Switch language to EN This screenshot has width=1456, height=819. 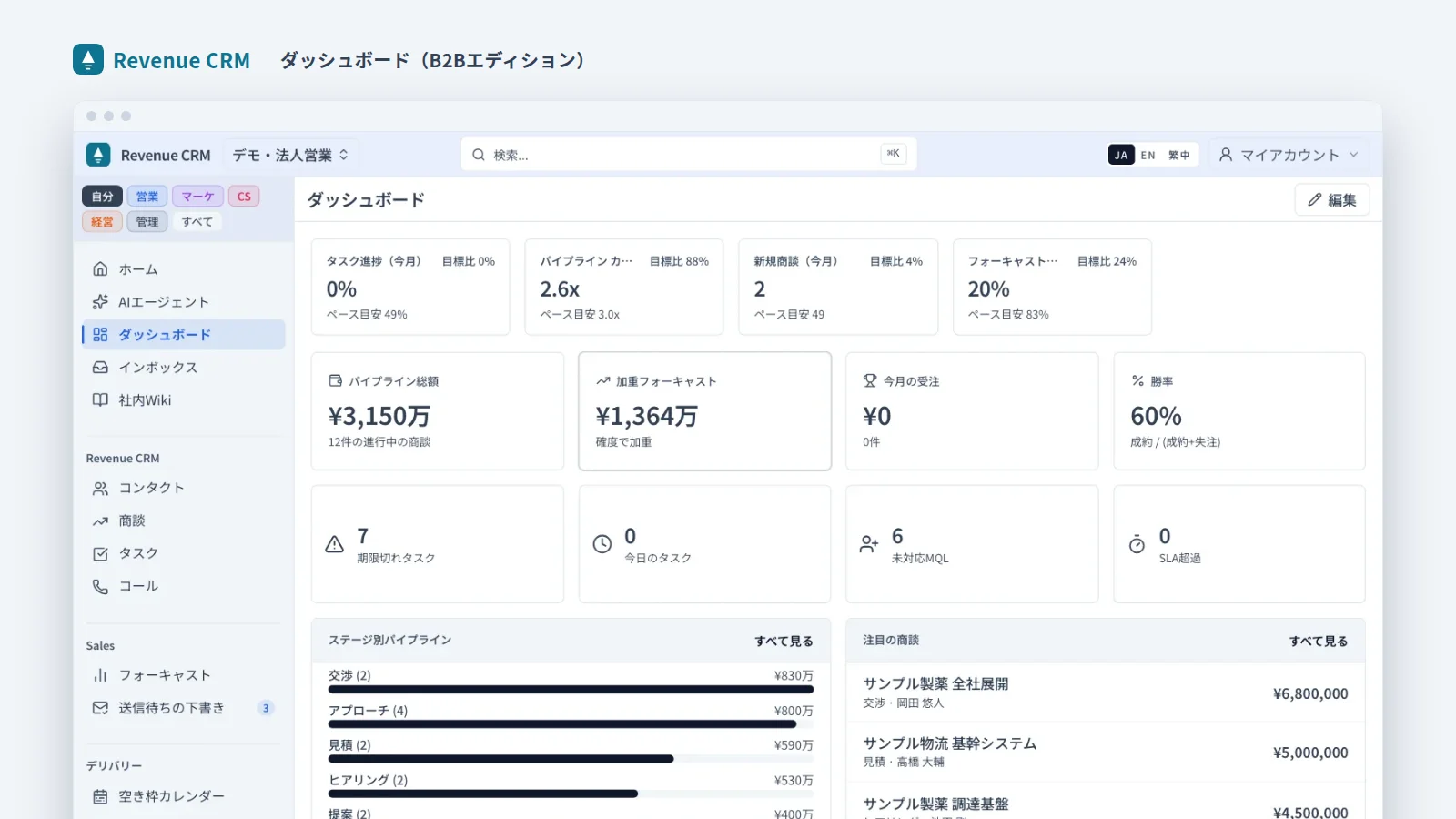tap(1148, 155)
